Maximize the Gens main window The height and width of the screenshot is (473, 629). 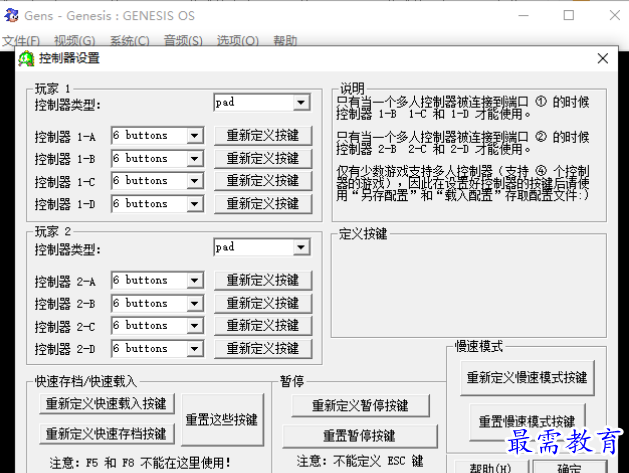(x=569, y=15)
